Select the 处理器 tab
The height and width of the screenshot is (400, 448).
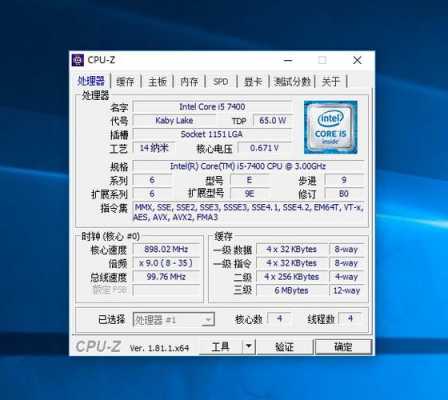[x=91, y=81]
